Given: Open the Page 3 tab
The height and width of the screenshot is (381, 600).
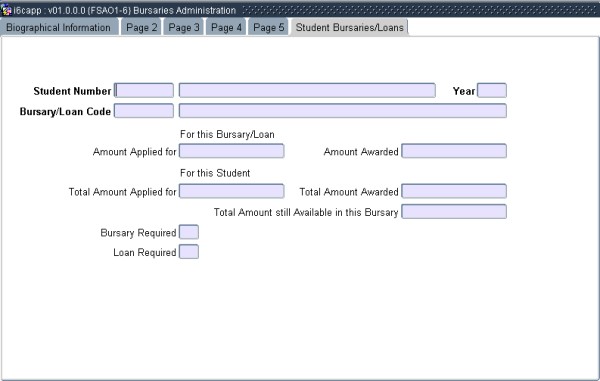Looking at the screenshot, I should (184, 28).
